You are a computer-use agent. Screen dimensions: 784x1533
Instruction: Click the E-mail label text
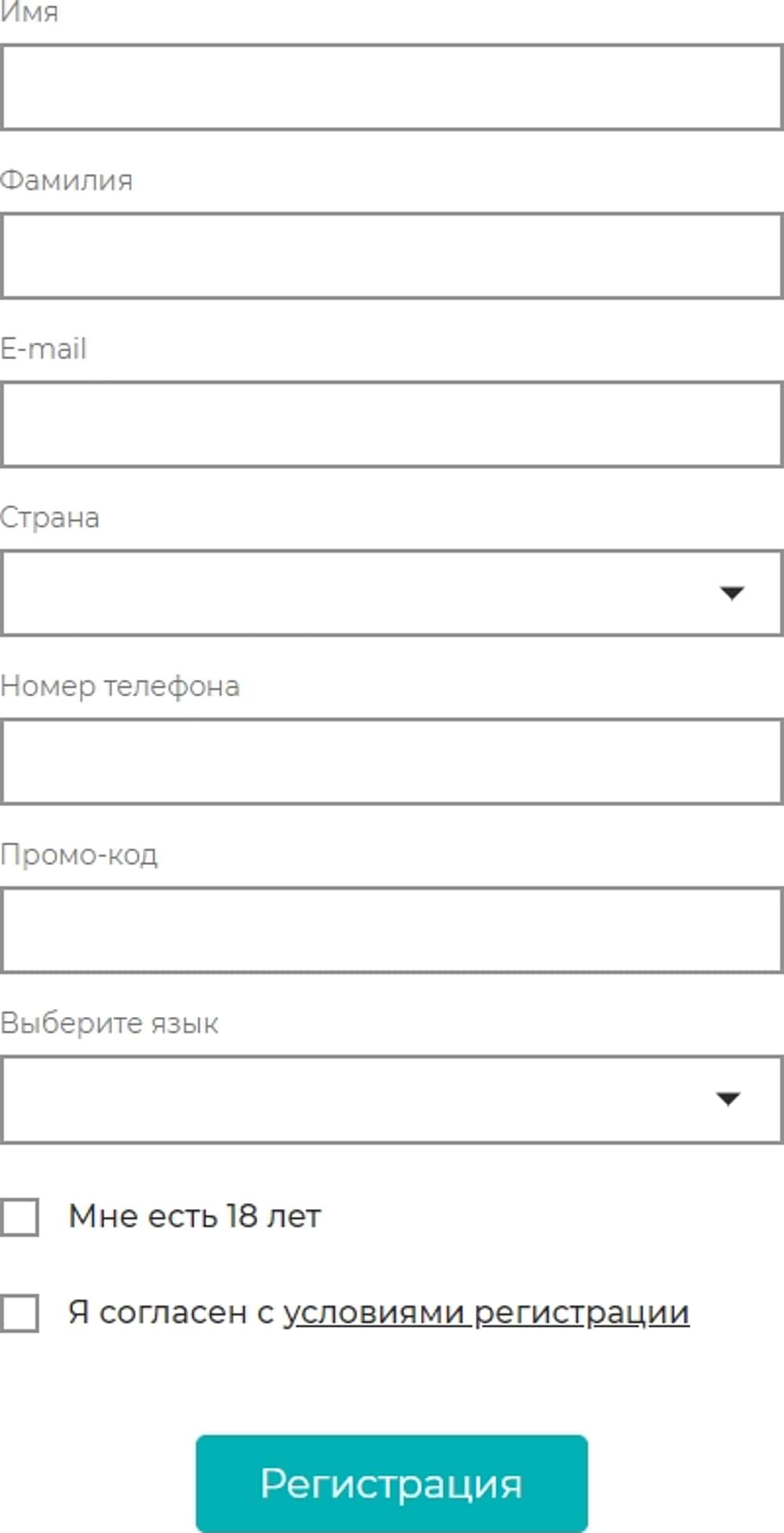click(43, 349)
